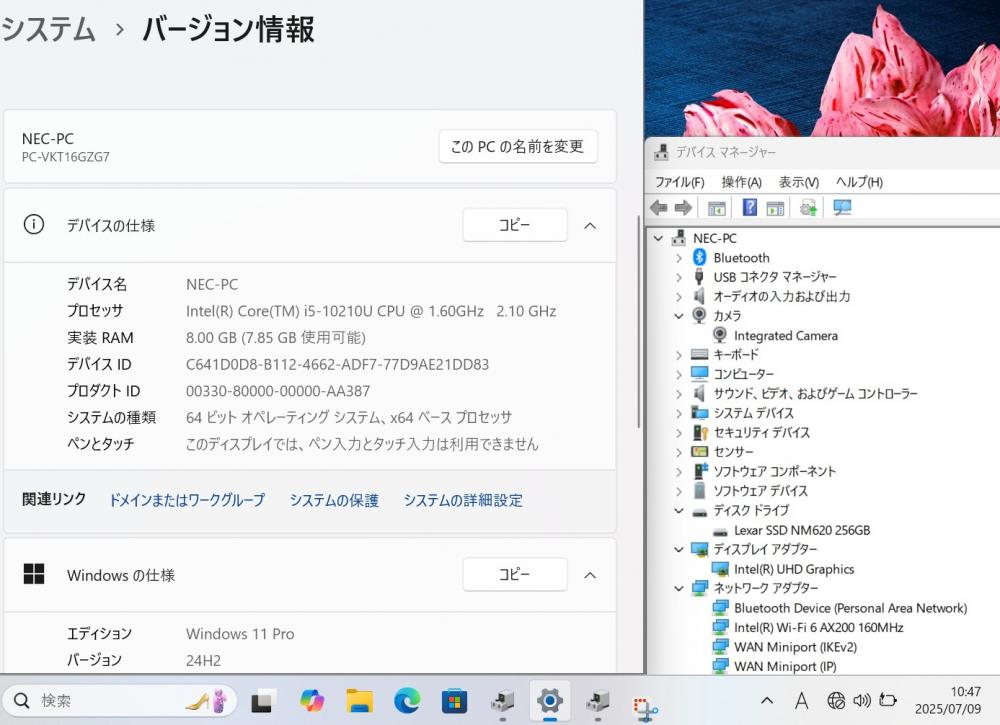Click the Back arrow in Device Manager toolbar
Viewport: 1000px width, 725px height.
659,207
